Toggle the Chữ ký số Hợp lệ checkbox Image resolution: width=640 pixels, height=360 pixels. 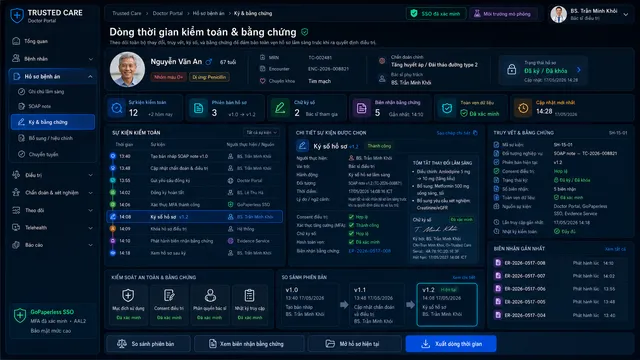pyautogui.click(x=351, y=234)
